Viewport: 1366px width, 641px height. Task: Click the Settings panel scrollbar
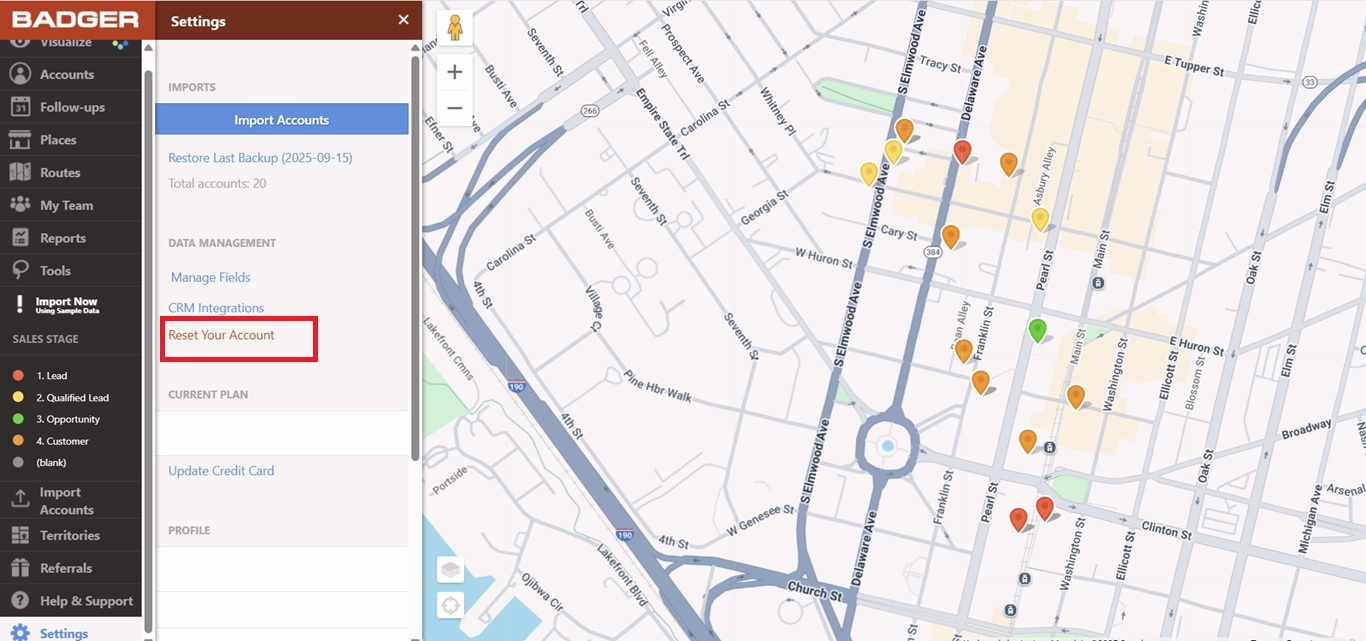tap(415, 250)
